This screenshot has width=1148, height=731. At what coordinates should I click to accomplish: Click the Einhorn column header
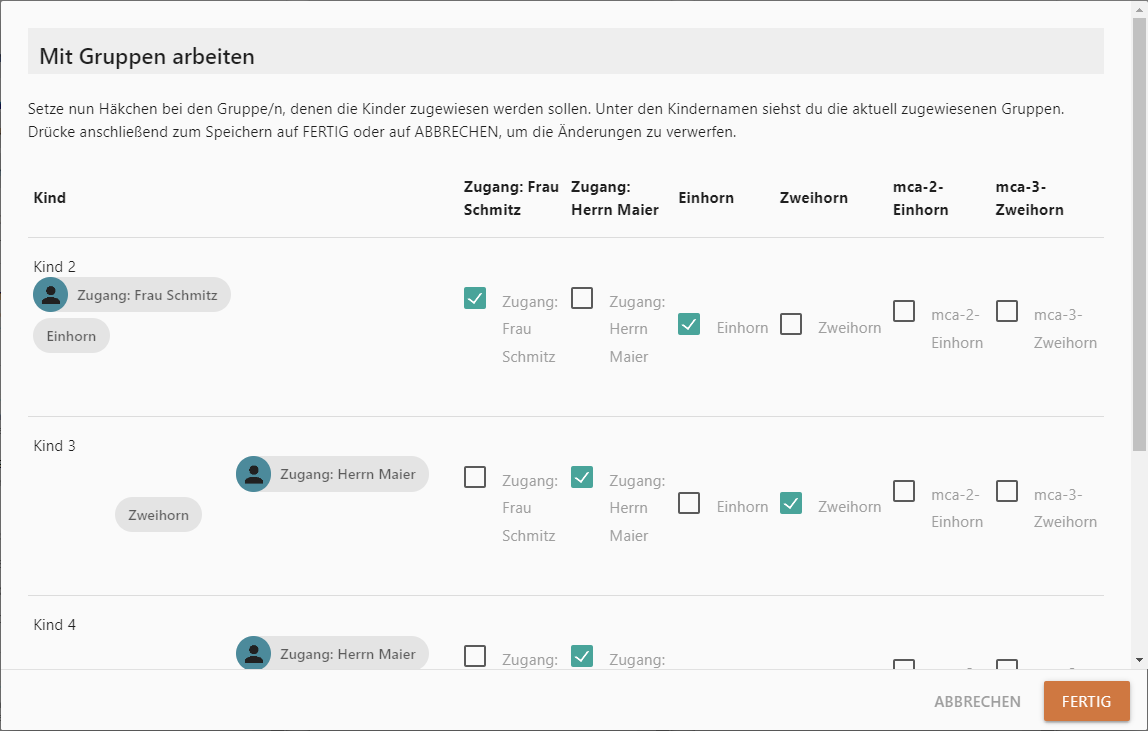pyautogui.click(x=706, y=198)
